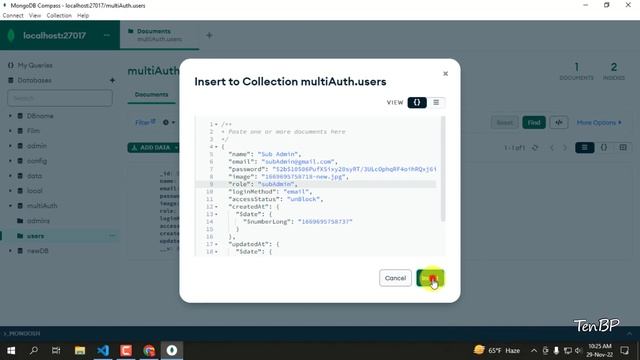This screenshot has height=360, width=640.
Task: Open My Queries in sidebar
Action: click(x=35, y=65)
